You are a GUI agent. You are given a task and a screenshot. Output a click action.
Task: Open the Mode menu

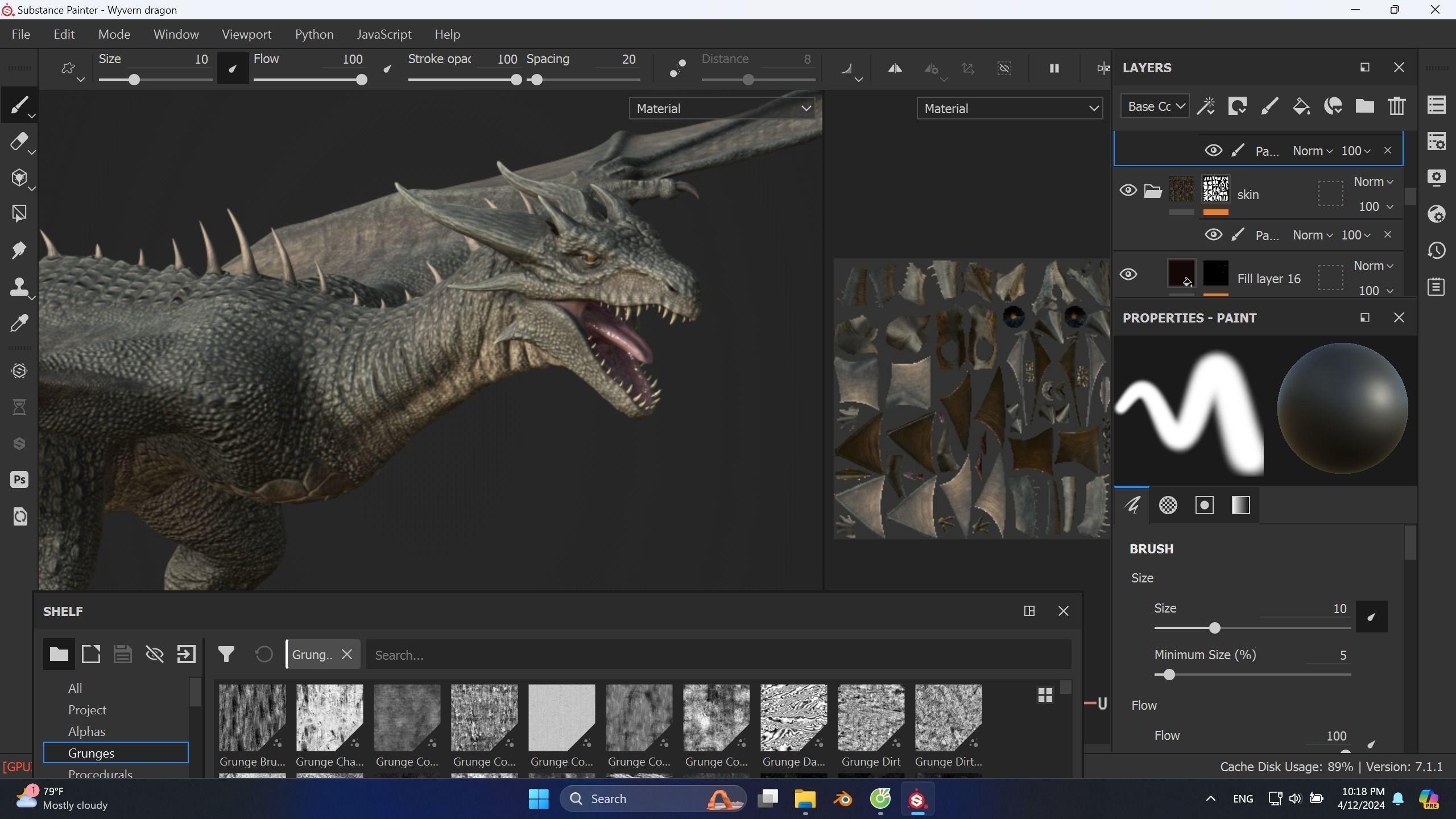[114, 34]
